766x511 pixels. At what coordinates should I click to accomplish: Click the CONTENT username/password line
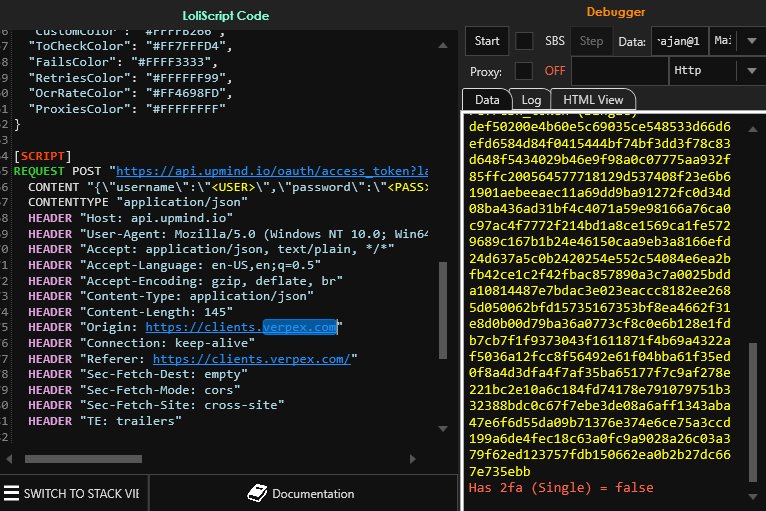click(x=228, y=187)
